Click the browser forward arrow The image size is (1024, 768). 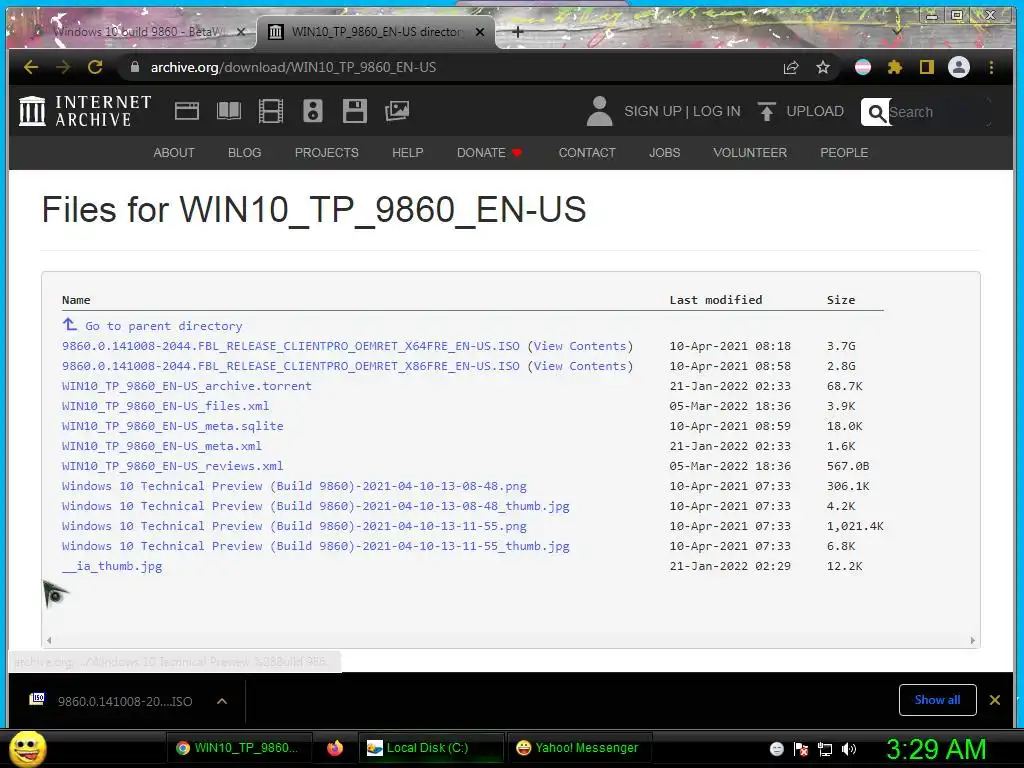(63, 67)
